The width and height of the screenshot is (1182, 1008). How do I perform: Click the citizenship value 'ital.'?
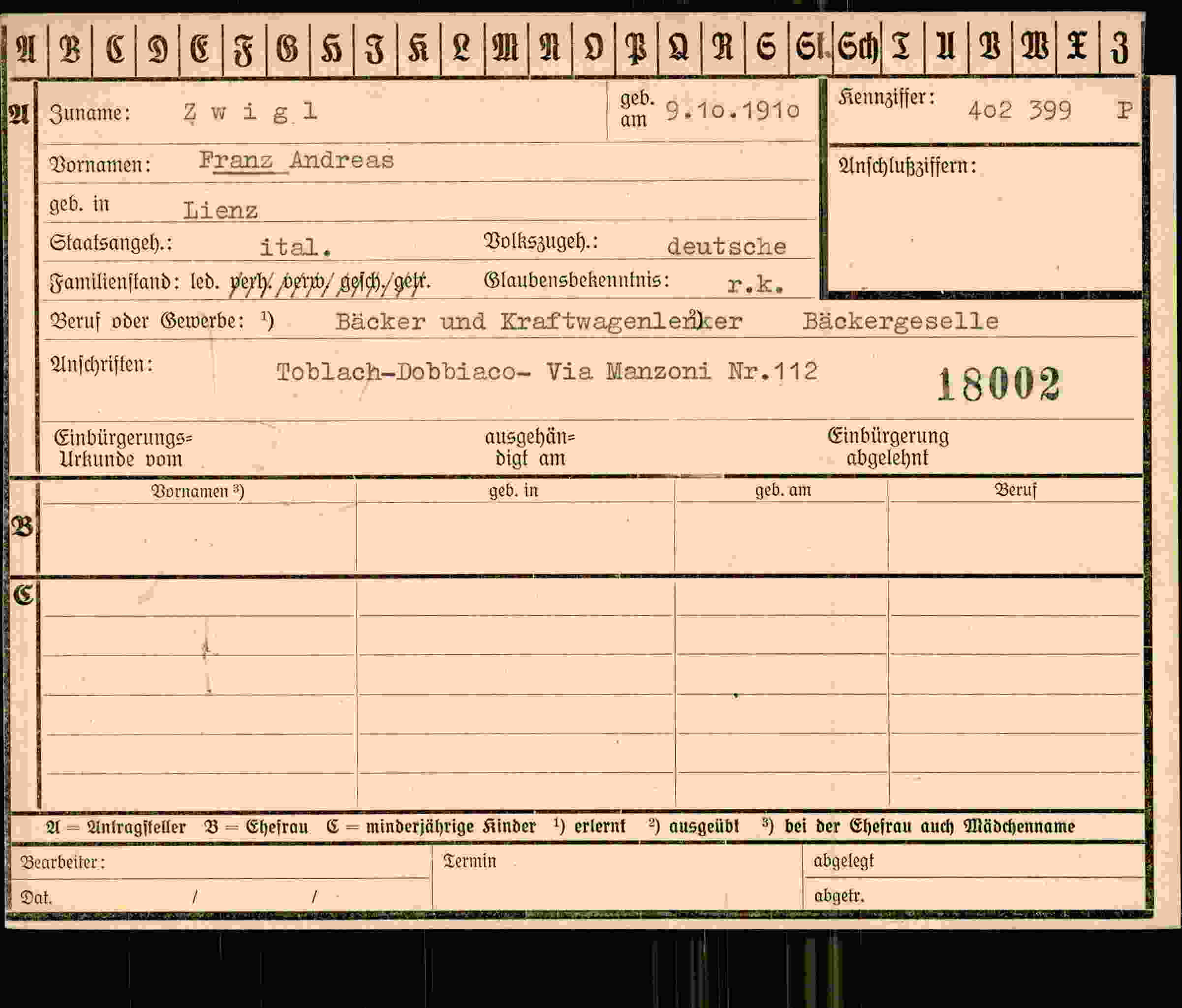click(x=295, y=247)
